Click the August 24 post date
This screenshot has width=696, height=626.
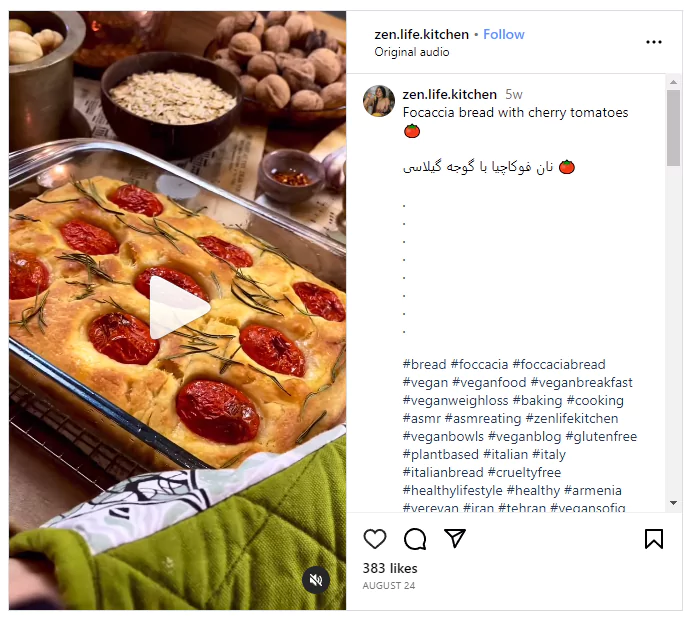pos(389,586)
